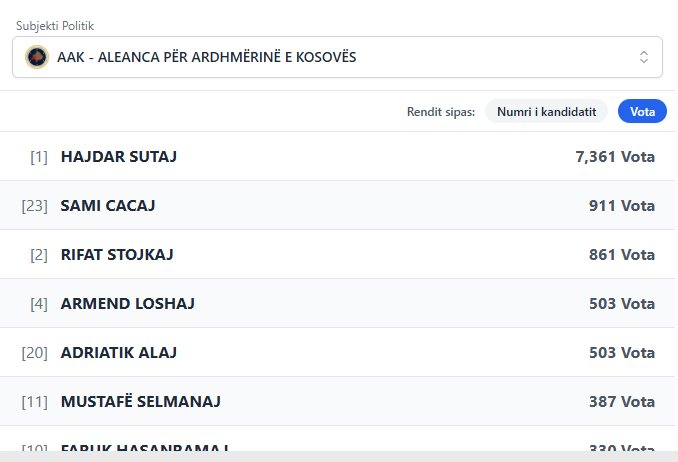Click candidate number [1] label
678x462 pixels.
tap(39, 157)
